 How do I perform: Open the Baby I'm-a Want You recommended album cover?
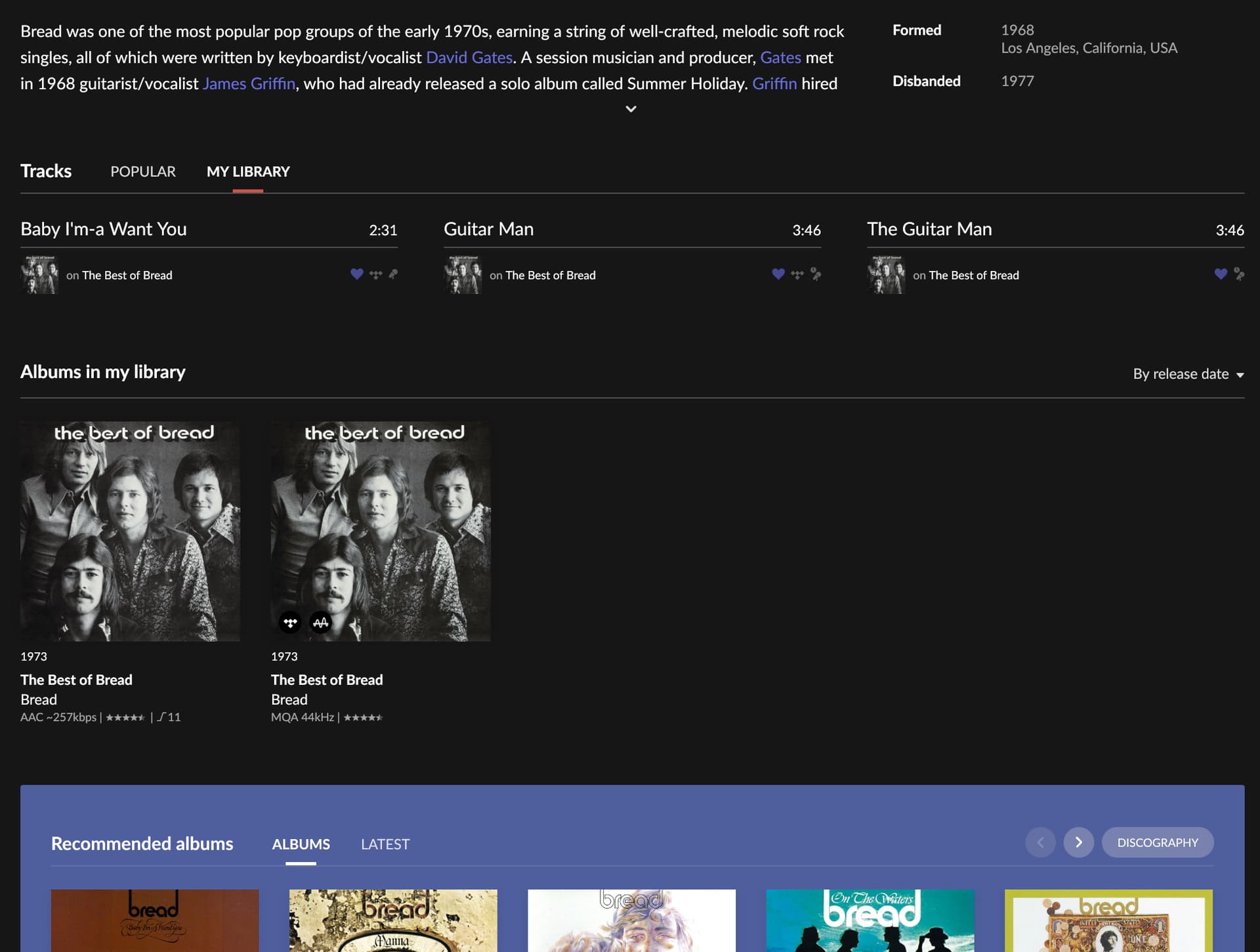point(155,921)
